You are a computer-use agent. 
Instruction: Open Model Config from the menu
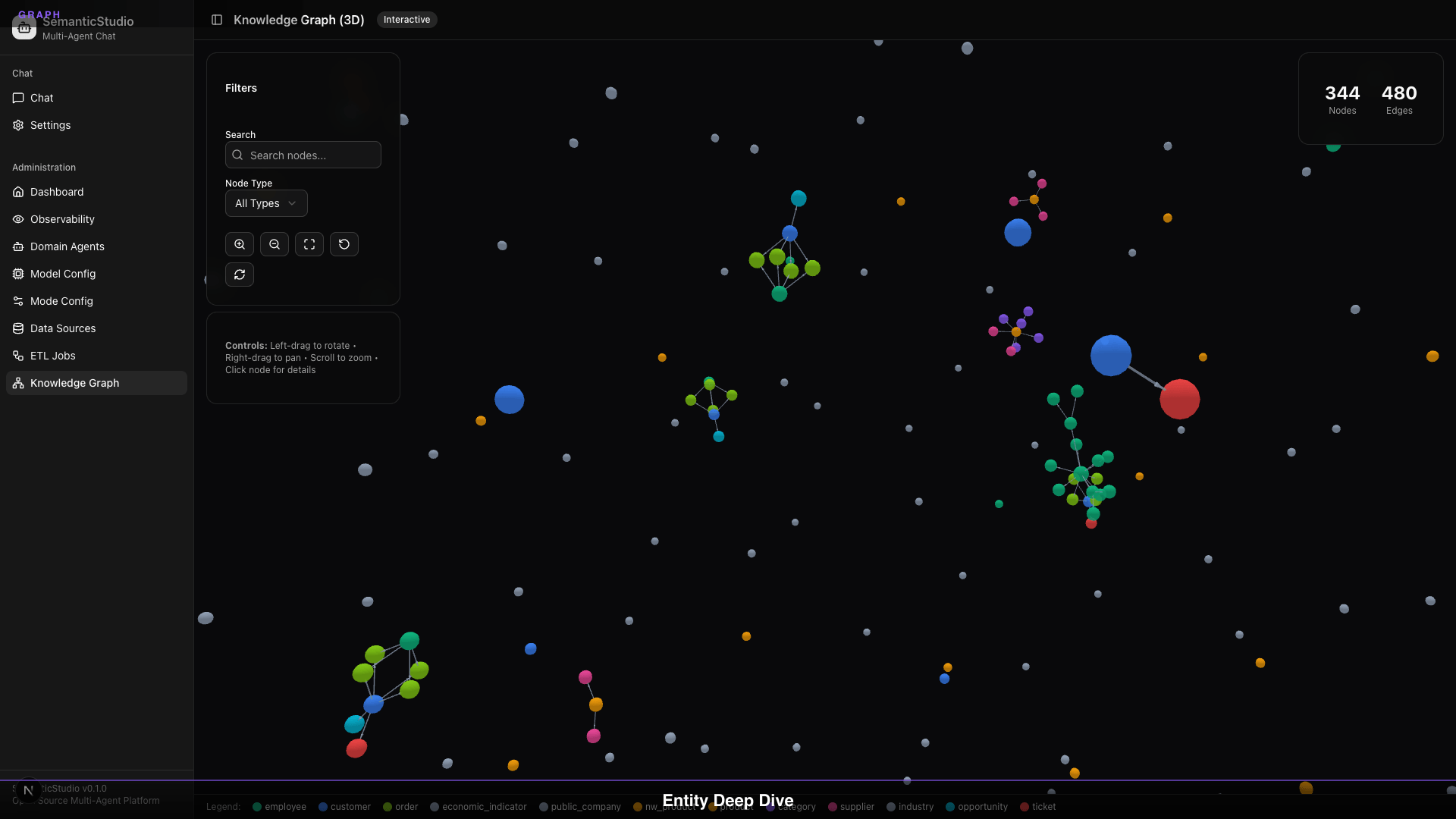coord(62,274)
